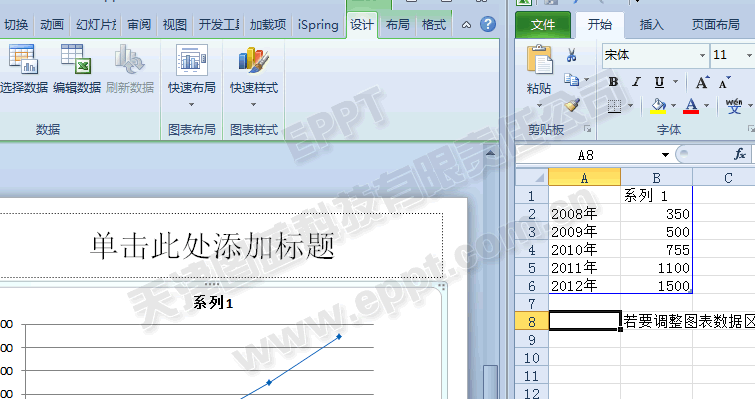Expand the Quick Layout (快速布局) dropdown arrow
Viewport: 755px width, 399px height.
[192, 104]
